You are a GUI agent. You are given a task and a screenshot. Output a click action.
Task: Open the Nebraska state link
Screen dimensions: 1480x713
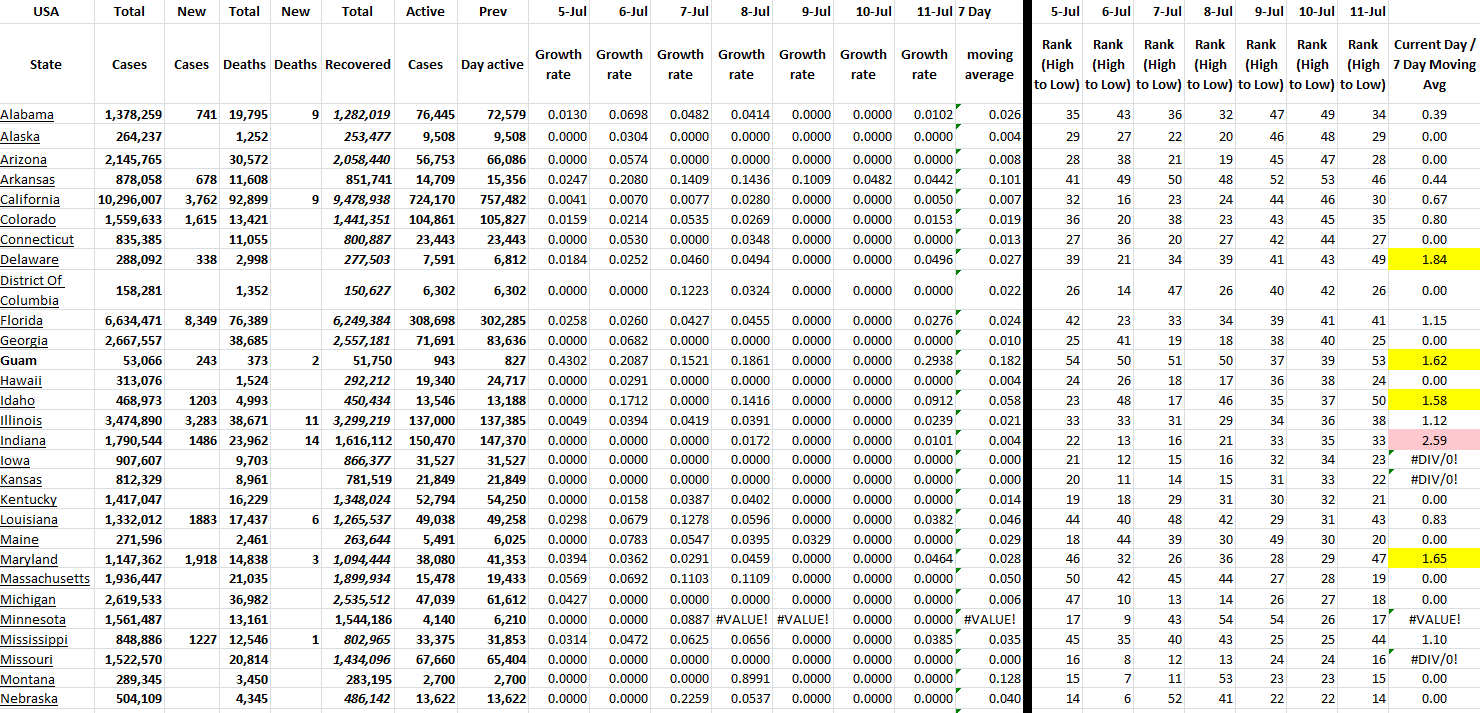coord(29,699)
